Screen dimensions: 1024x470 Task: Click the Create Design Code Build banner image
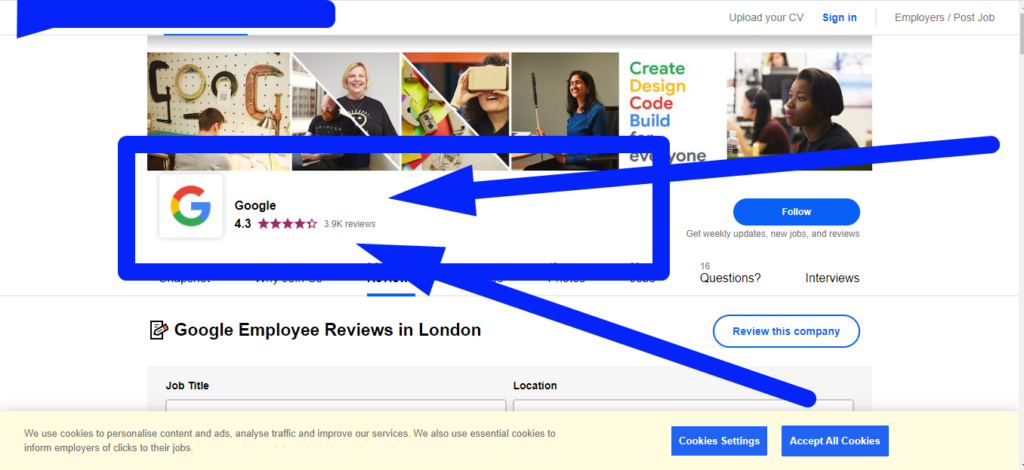673,111
